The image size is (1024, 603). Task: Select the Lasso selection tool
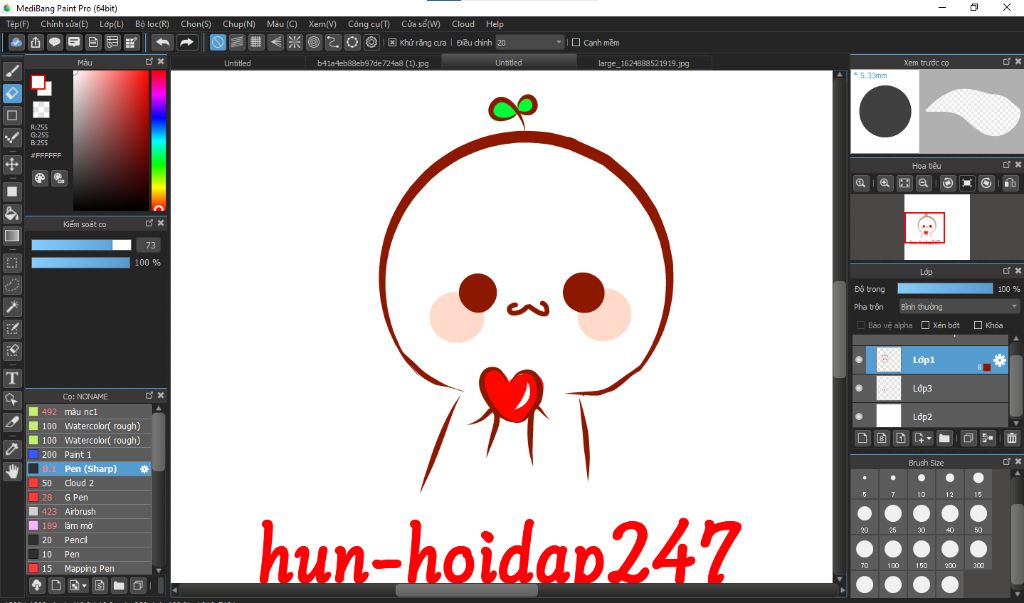(x=12, y=285)
